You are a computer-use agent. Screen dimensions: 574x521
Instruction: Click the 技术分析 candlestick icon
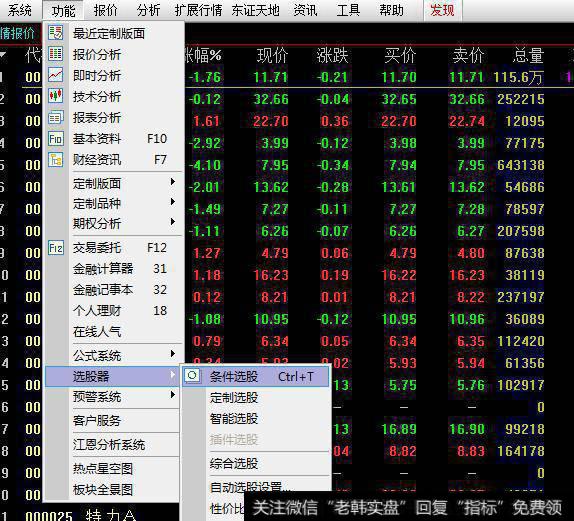click(x=56, y=96)
